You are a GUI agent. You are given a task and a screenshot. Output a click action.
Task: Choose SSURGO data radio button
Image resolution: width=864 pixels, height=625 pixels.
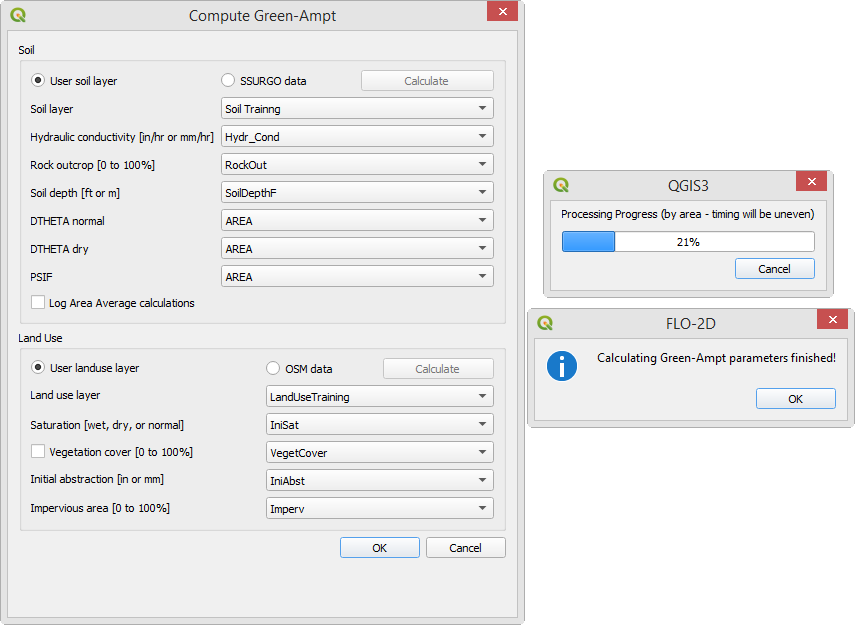tap(228, 81)
